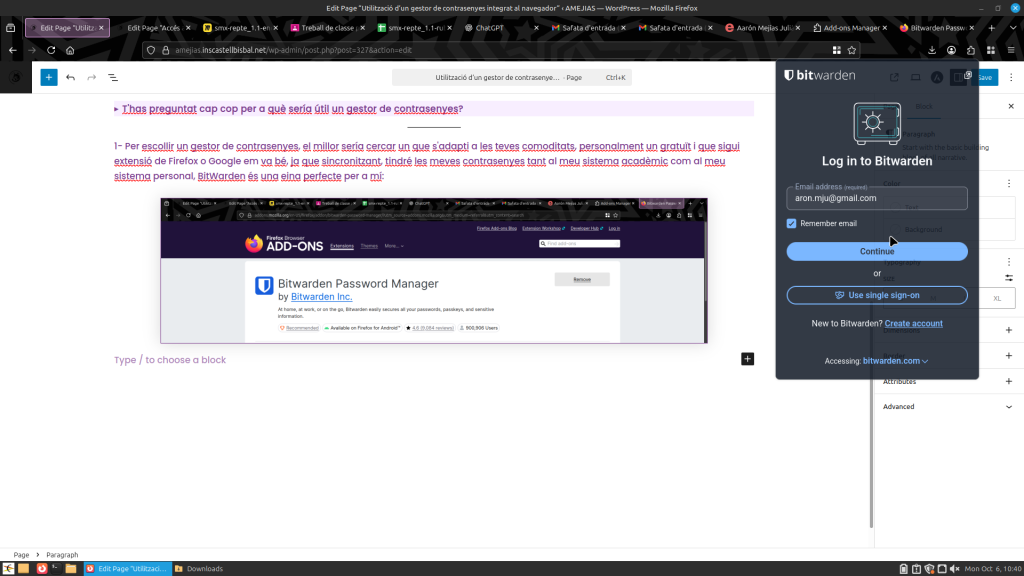Go to Firefox home page
This screenshot has width=1024, height=576.
[70, 49]
